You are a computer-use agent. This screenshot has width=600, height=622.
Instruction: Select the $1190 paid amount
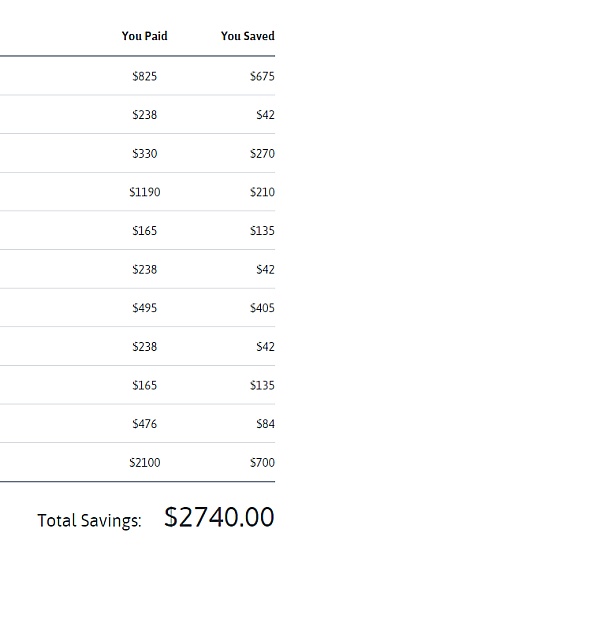pyautogui.click(x=144, y=192)
